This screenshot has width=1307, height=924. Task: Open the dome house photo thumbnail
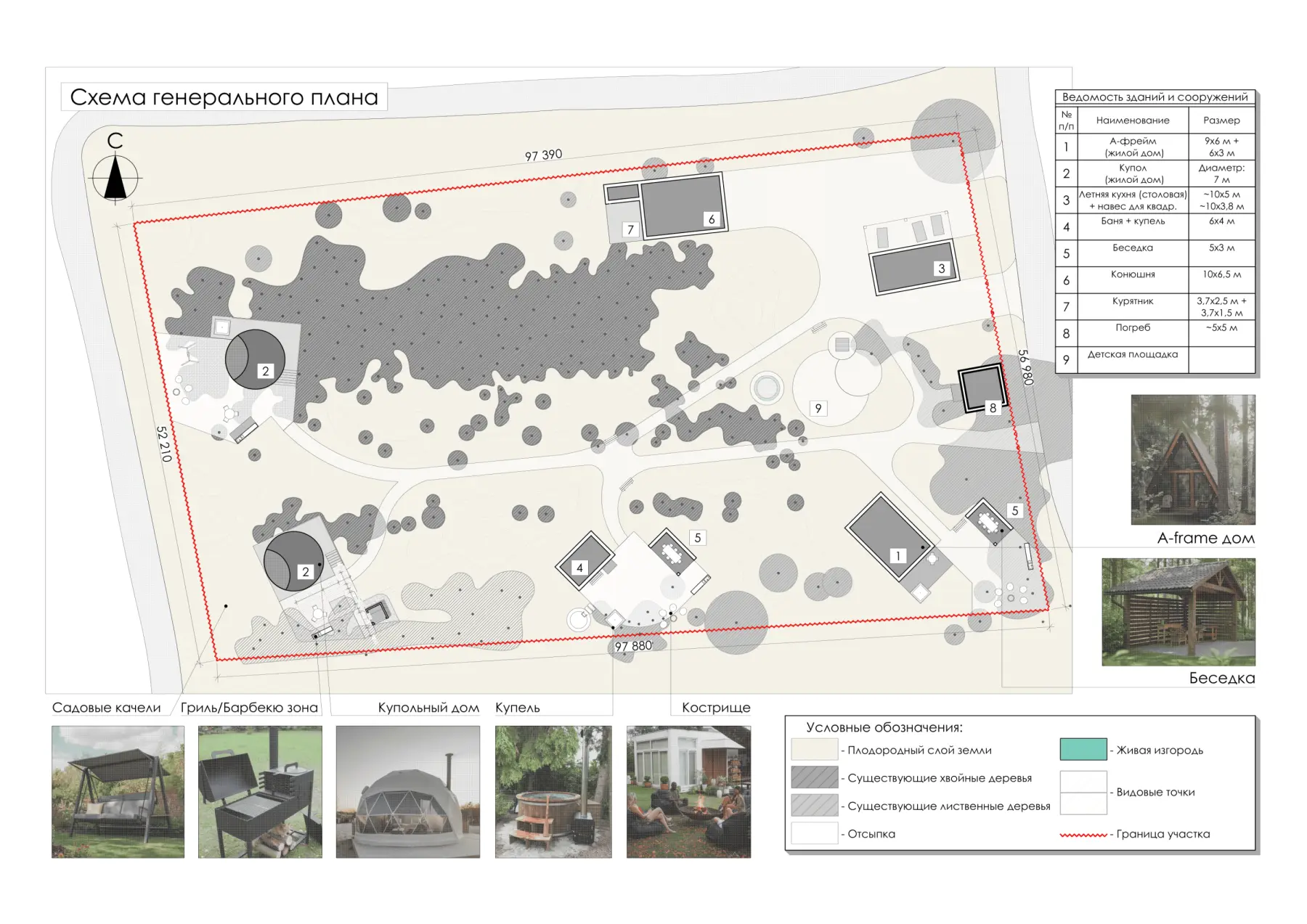pos(408,792)
